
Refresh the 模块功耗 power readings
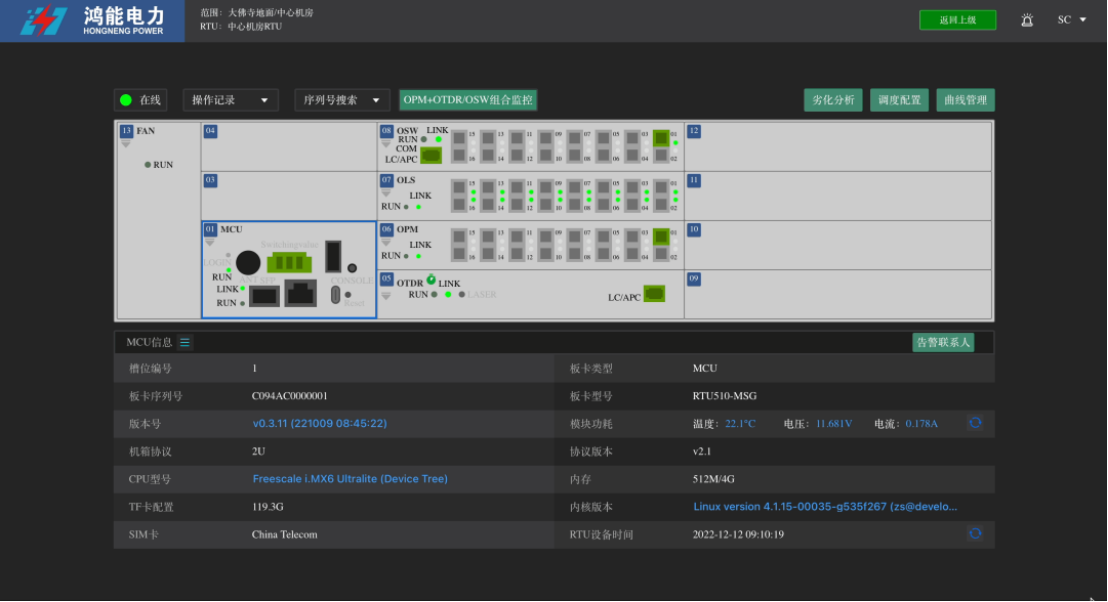pos(975,423)
